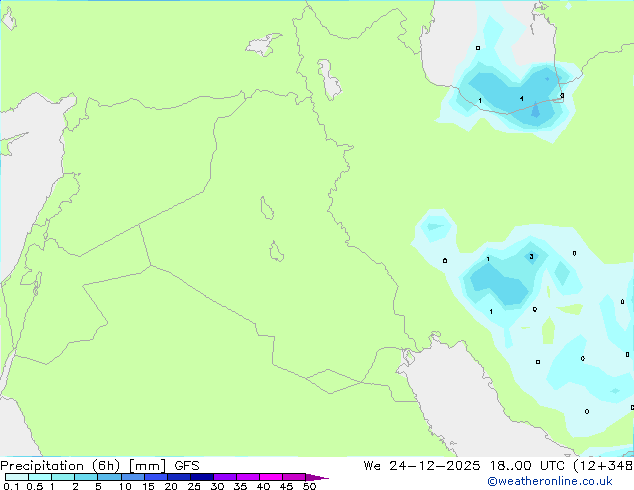Click the '30' legend scale label
The width and height of the screenshot is (634, 490).
coord(217,486)
